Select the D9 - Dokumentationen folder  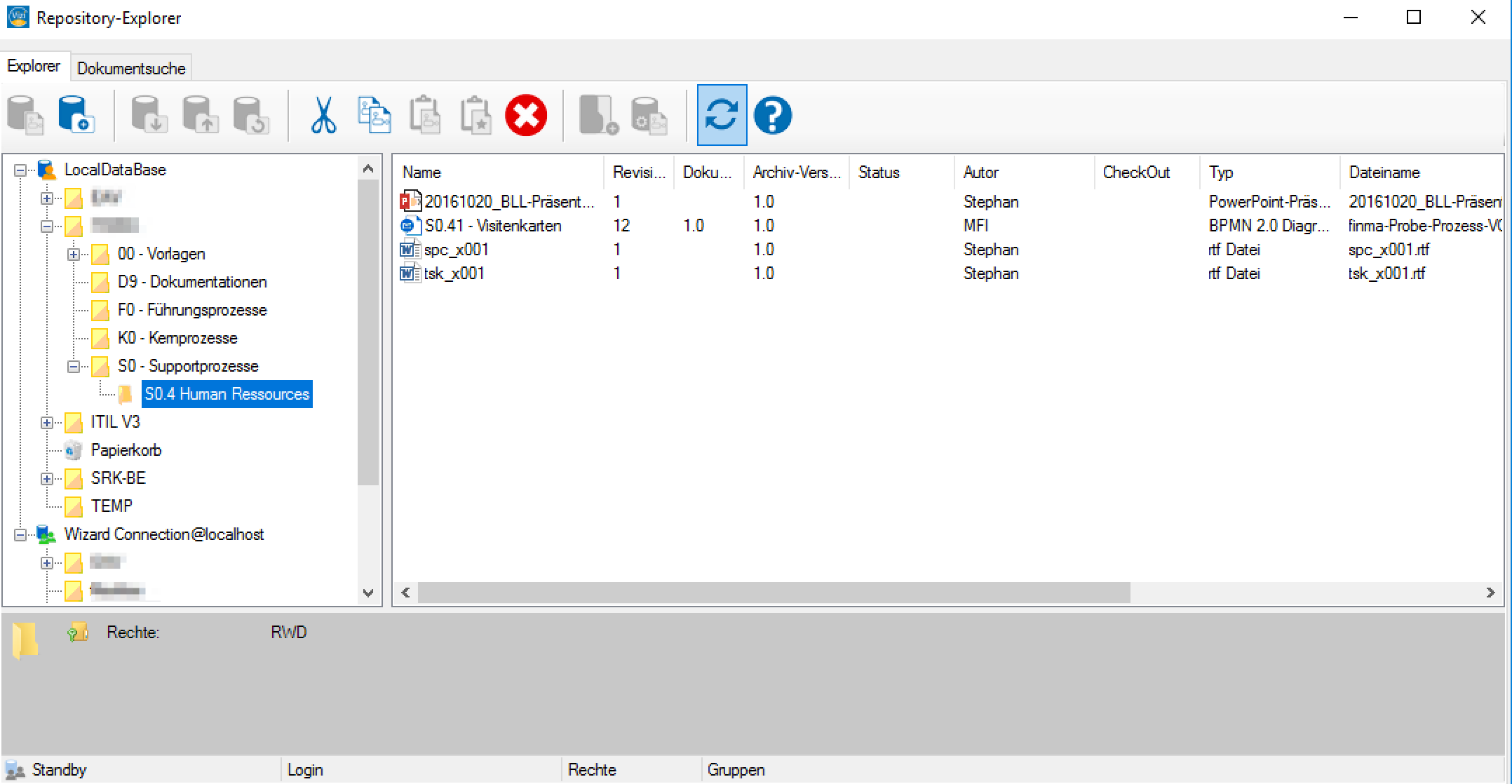click(192, 282)
